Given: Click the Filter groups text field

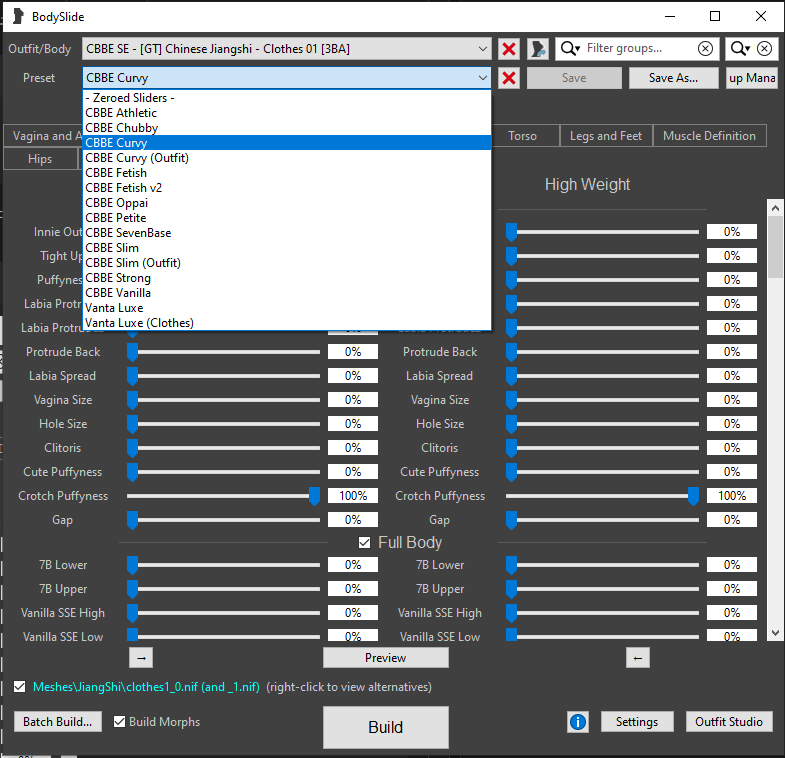Looking at the screenshot, I should [637, 49].
